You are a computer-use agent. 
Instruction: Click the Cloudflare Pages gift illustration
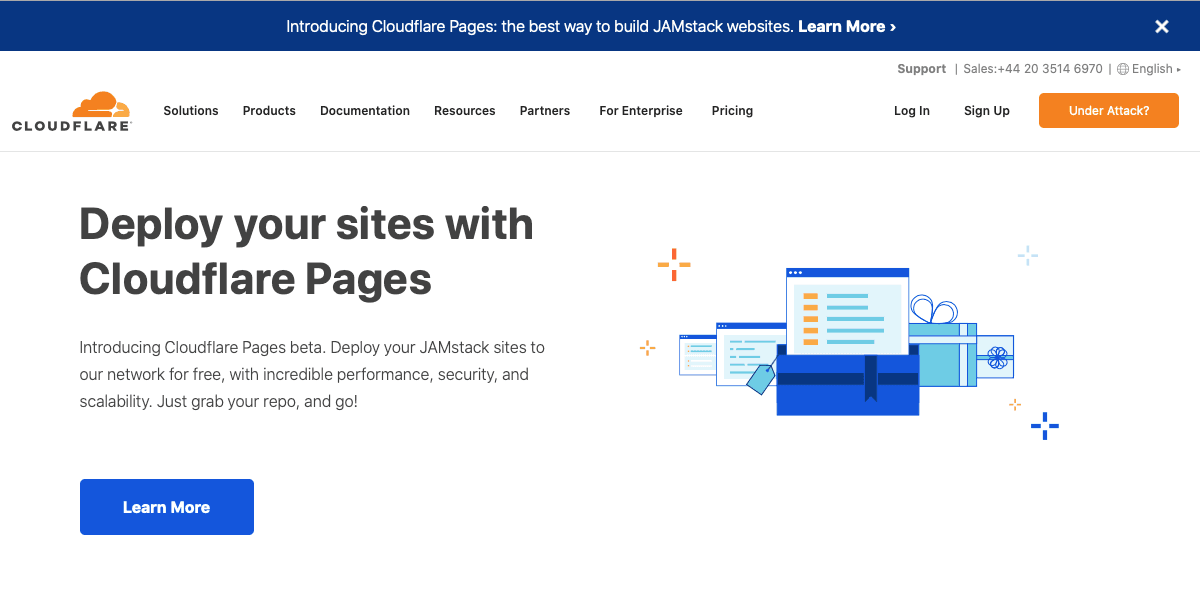(x=848, y=342)
